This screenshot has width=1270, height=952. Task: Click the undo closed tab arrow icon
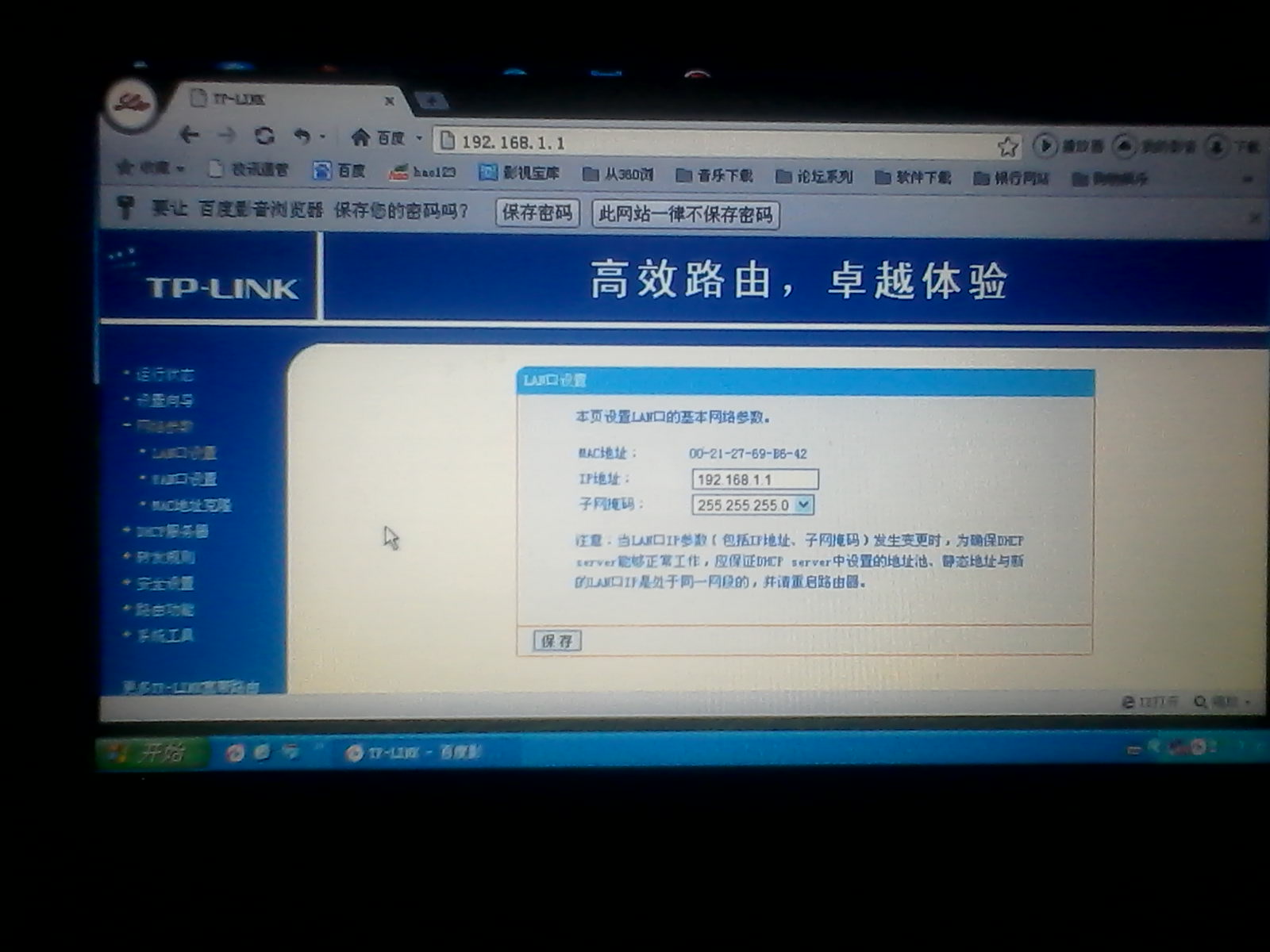pyautogui.click(x=302, y=136)
